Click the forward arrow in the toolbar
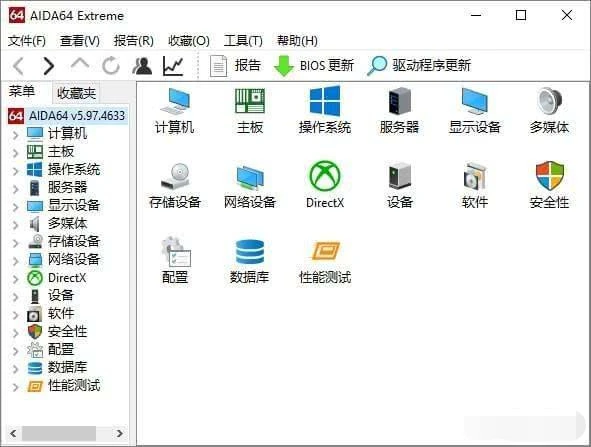The image size is (591, 447). click(48, 66)
